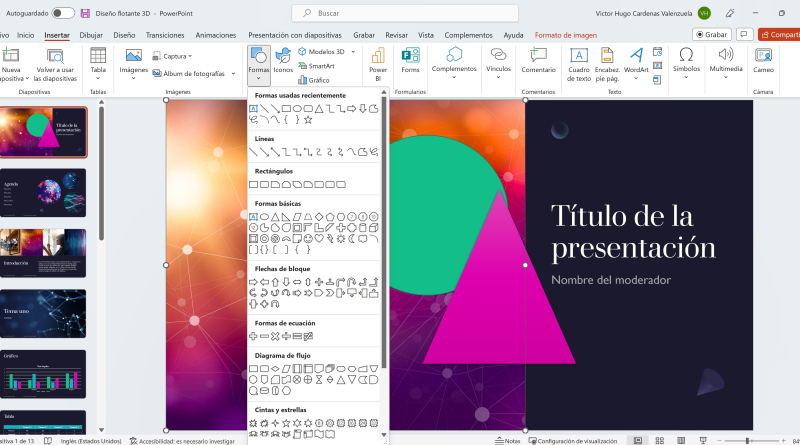Switch to reading view icon
800x445 pixels.
tap(681, 440)
